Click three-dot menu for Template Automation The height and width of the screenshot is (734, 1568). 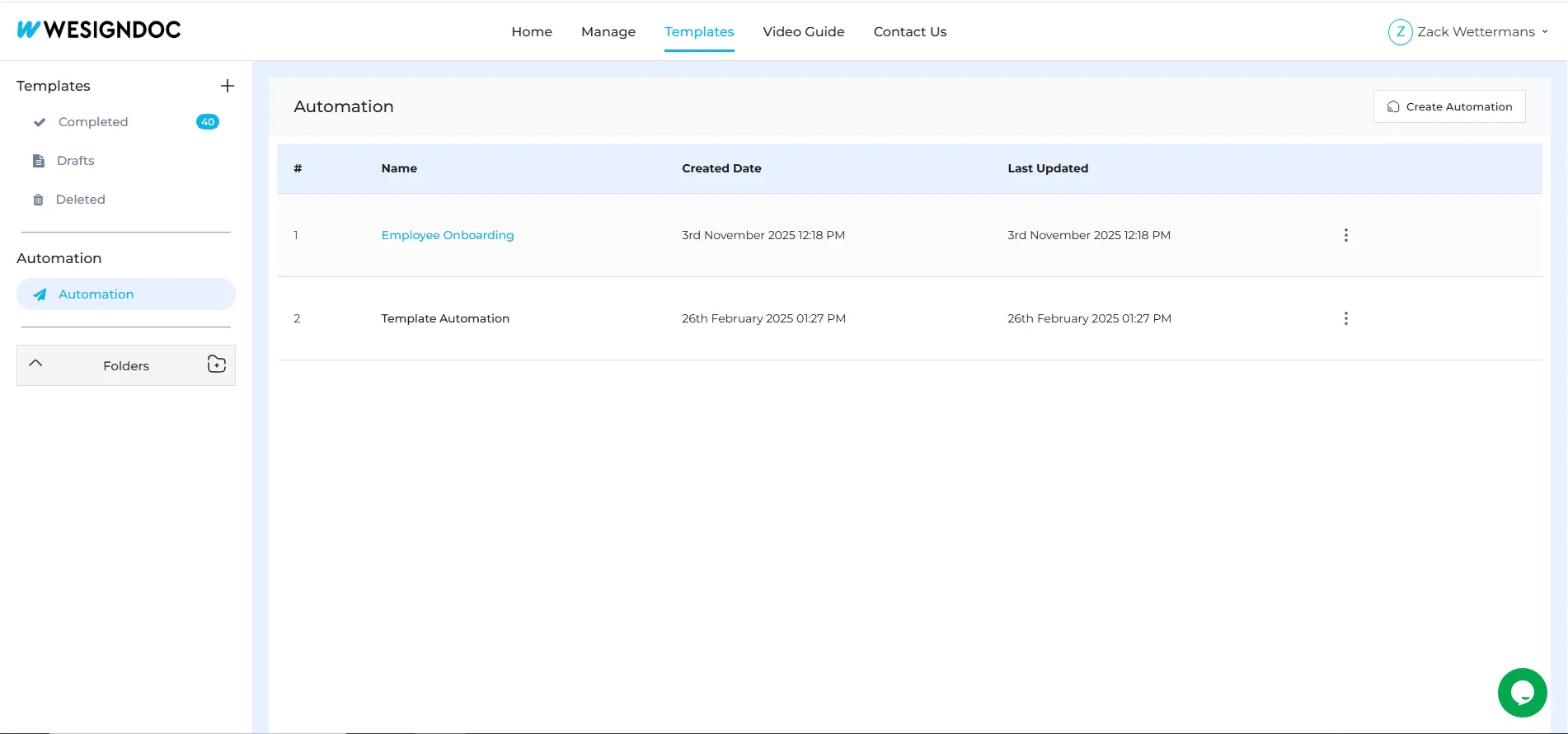1345,318
